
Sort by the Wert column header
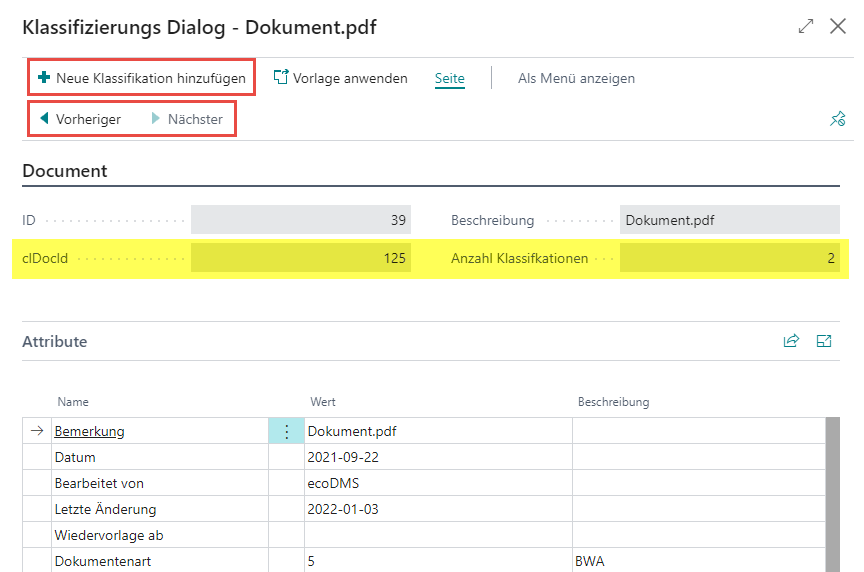pos(323,402)
